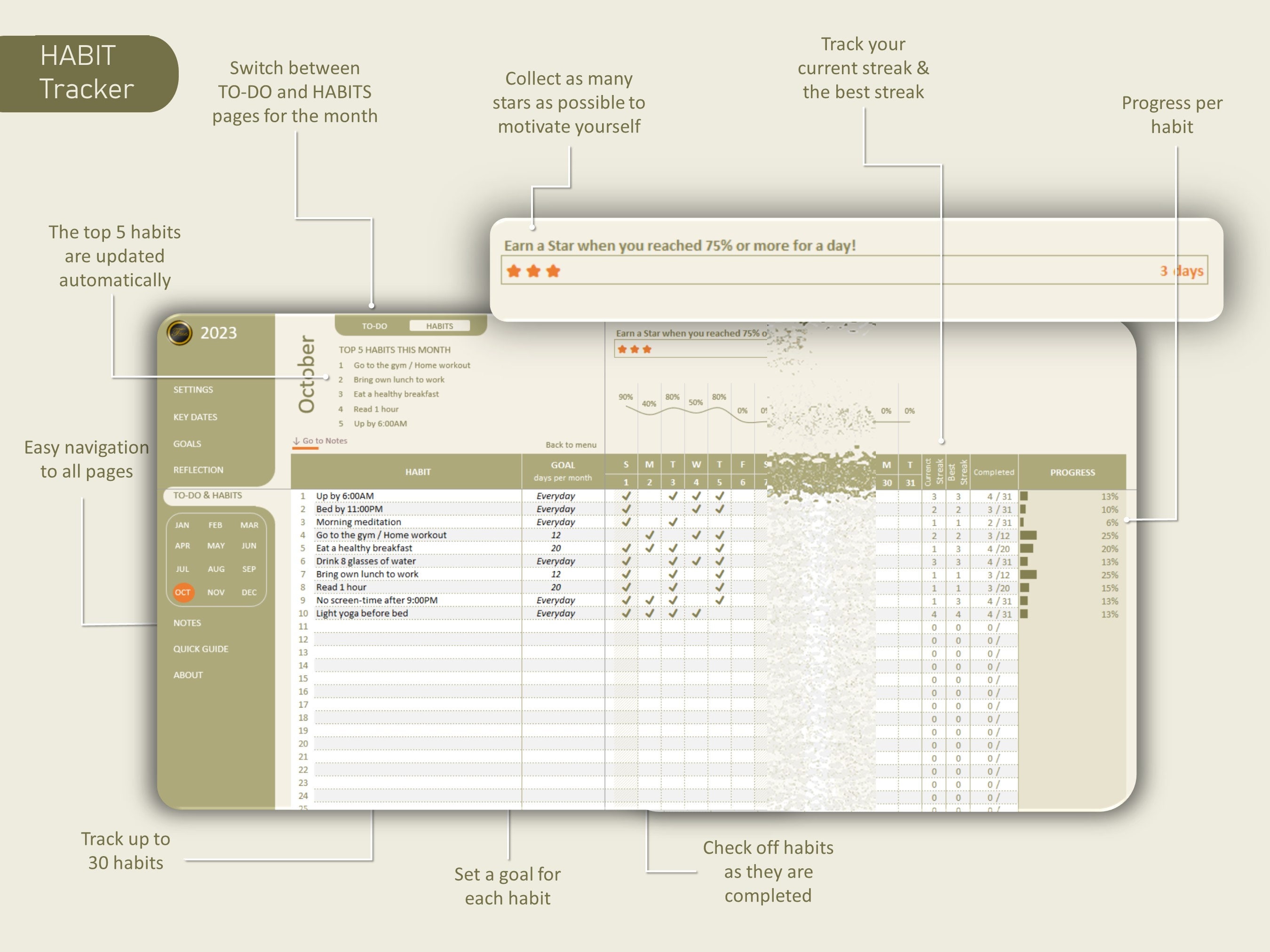
Task: Open the ABOUT page
Action: coord(188,675)
